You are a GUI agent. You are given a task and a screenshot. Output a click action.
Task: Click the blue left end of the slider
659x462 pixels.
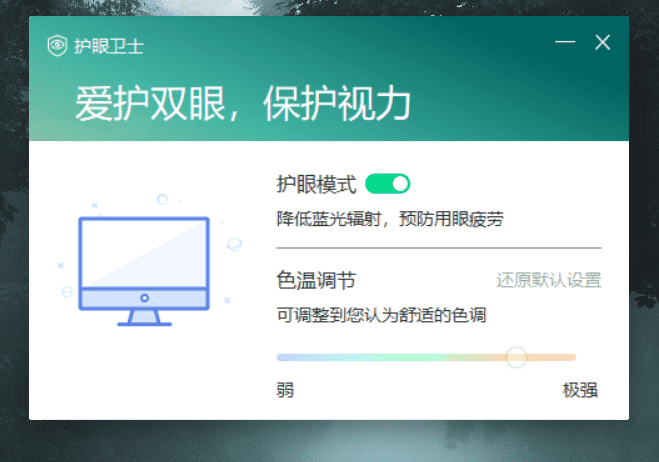(285, 357)
